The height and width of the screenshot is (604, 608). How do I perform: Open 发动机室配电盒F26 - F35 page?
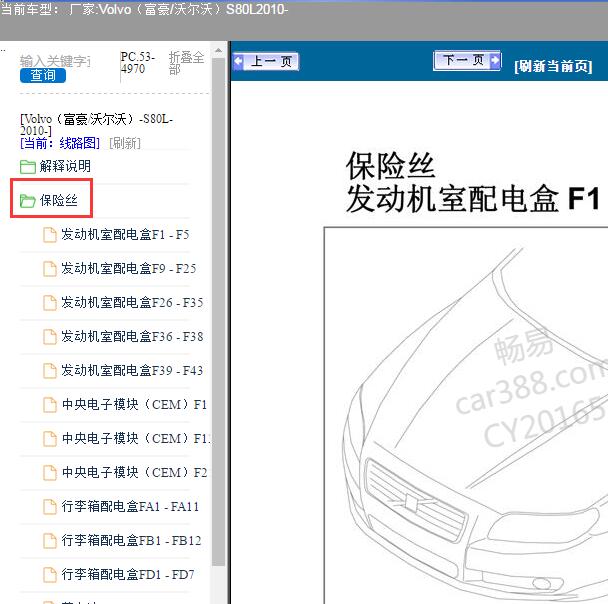pyautogui.click(x=132, y=302)
